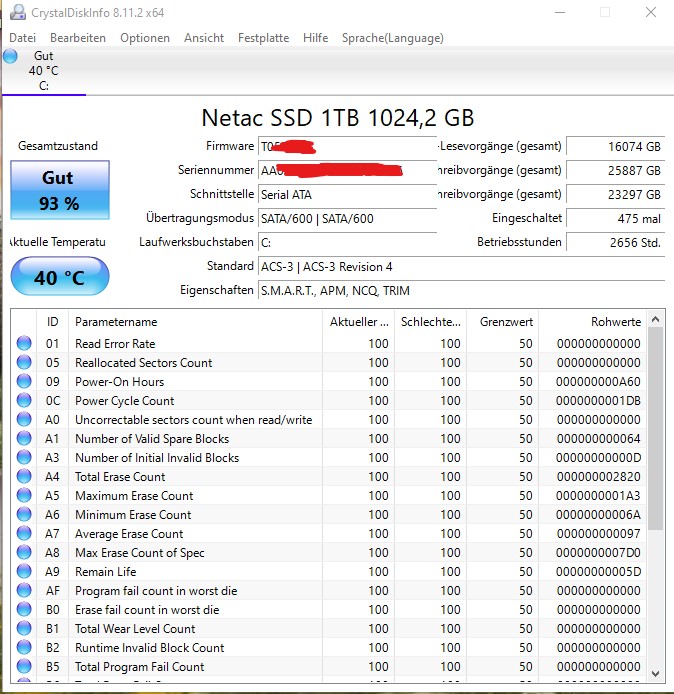Click the Seriennummer value field
Viewport: 674px width, 694px height.
pyautogui.click(x=347, y=170)
